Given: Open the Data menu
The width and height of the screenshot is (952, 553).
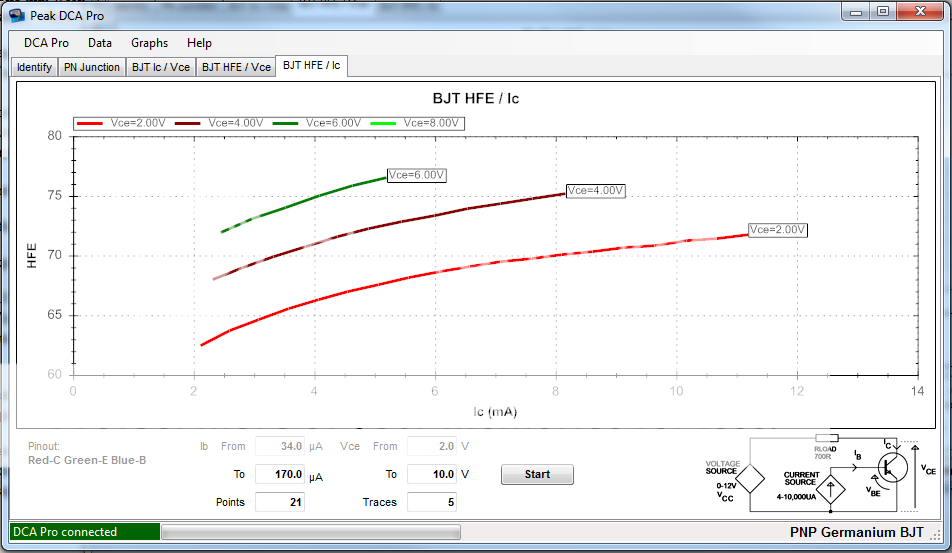Looking at the screenshot, I should (x=99, y=43).
